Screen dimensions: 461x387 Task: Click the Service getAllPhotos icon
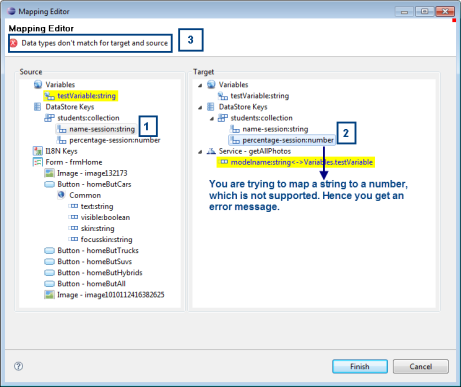tap(211, 151)
